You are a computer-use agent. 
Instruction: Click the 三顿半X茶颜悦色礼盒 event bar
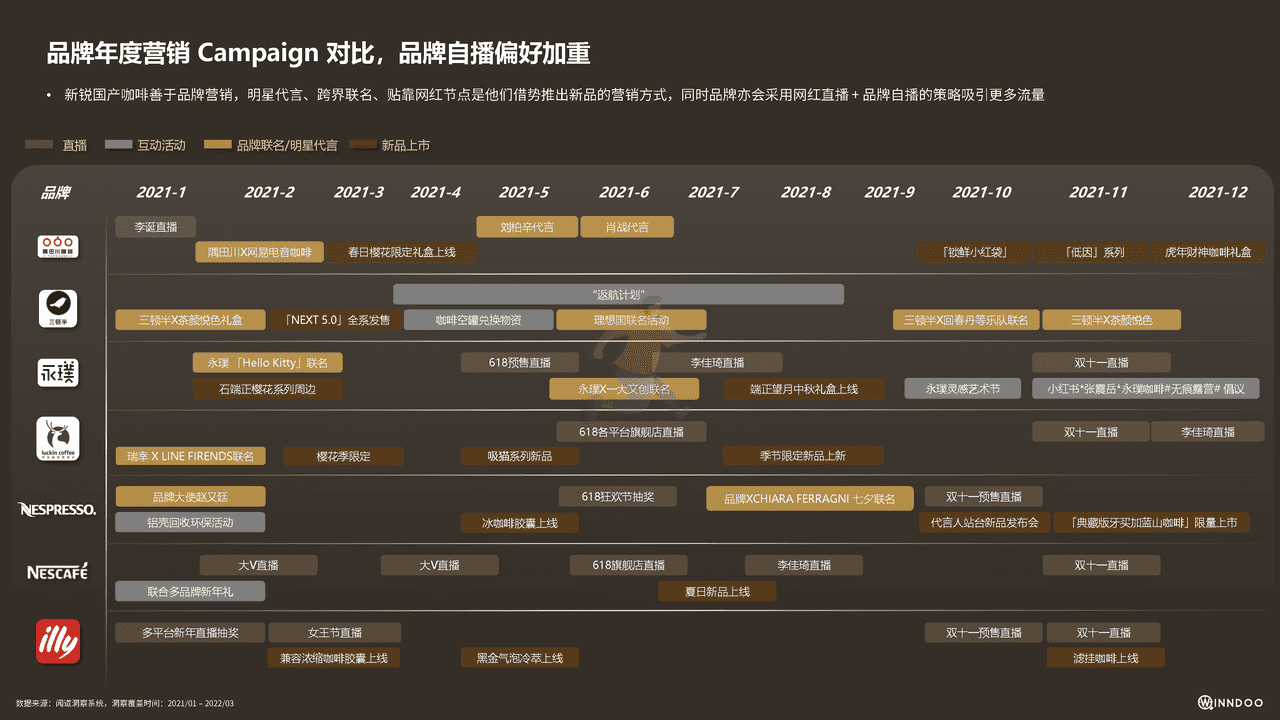pyautogui.click(x=191, y=320)
